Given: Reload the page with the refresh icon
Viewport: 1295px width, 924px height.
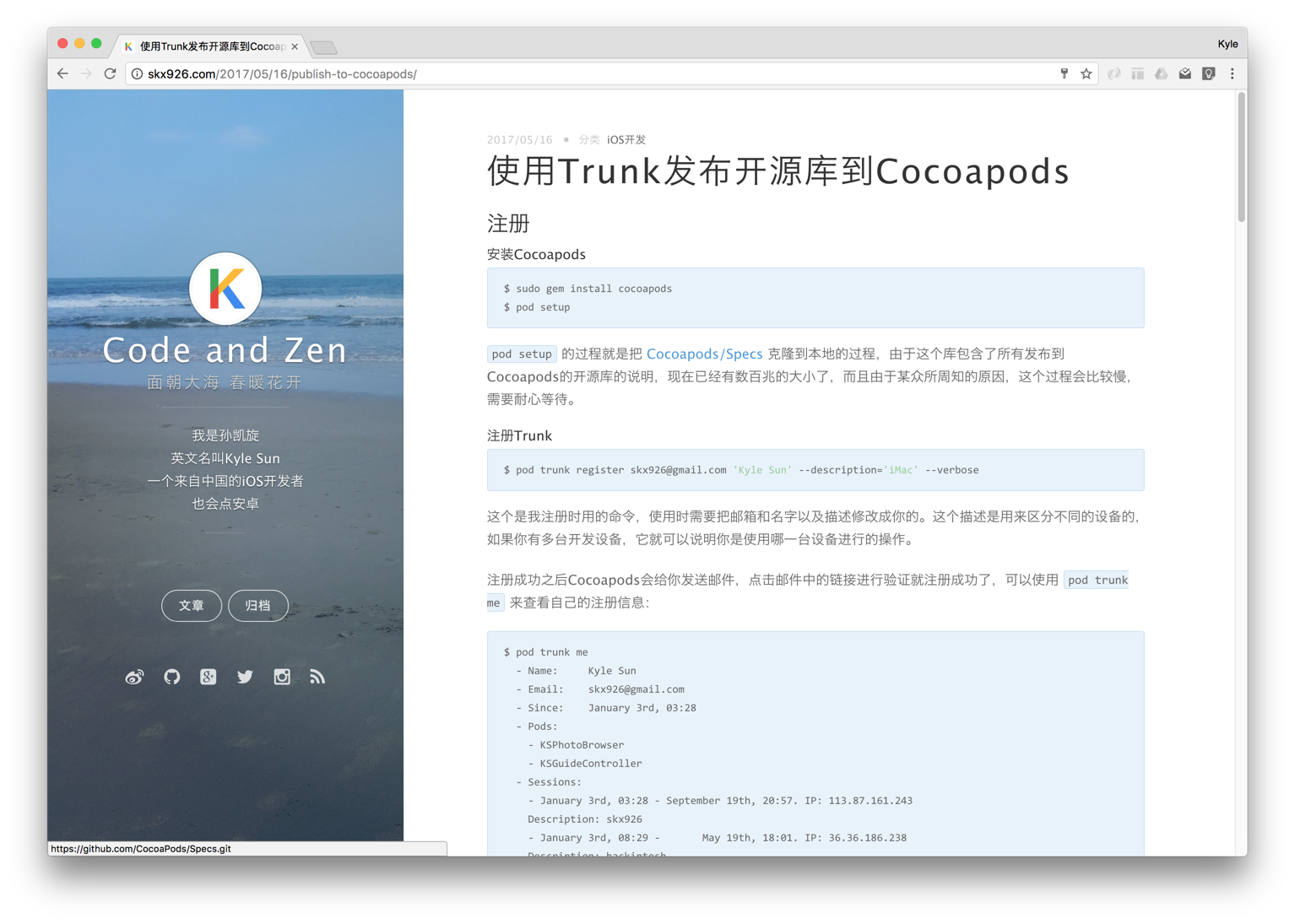Looking at the screenshot, I should pyautogui.click(x=110, y=73).
